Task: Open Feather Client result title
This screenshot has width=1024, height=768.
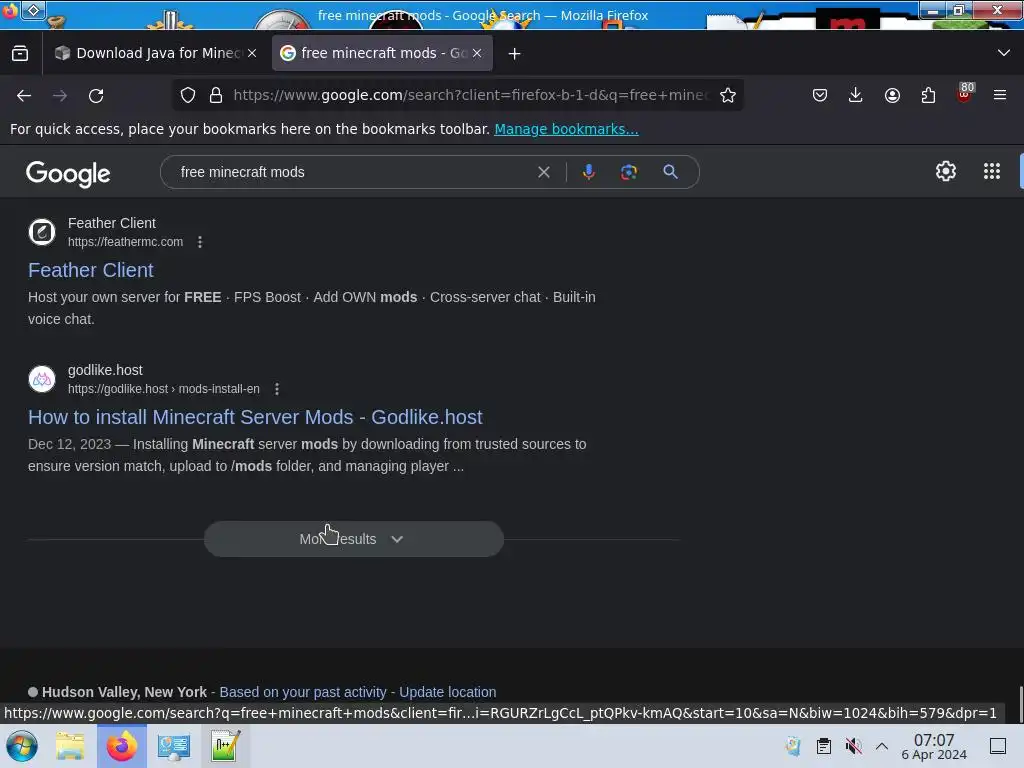Action: [91, 270]
